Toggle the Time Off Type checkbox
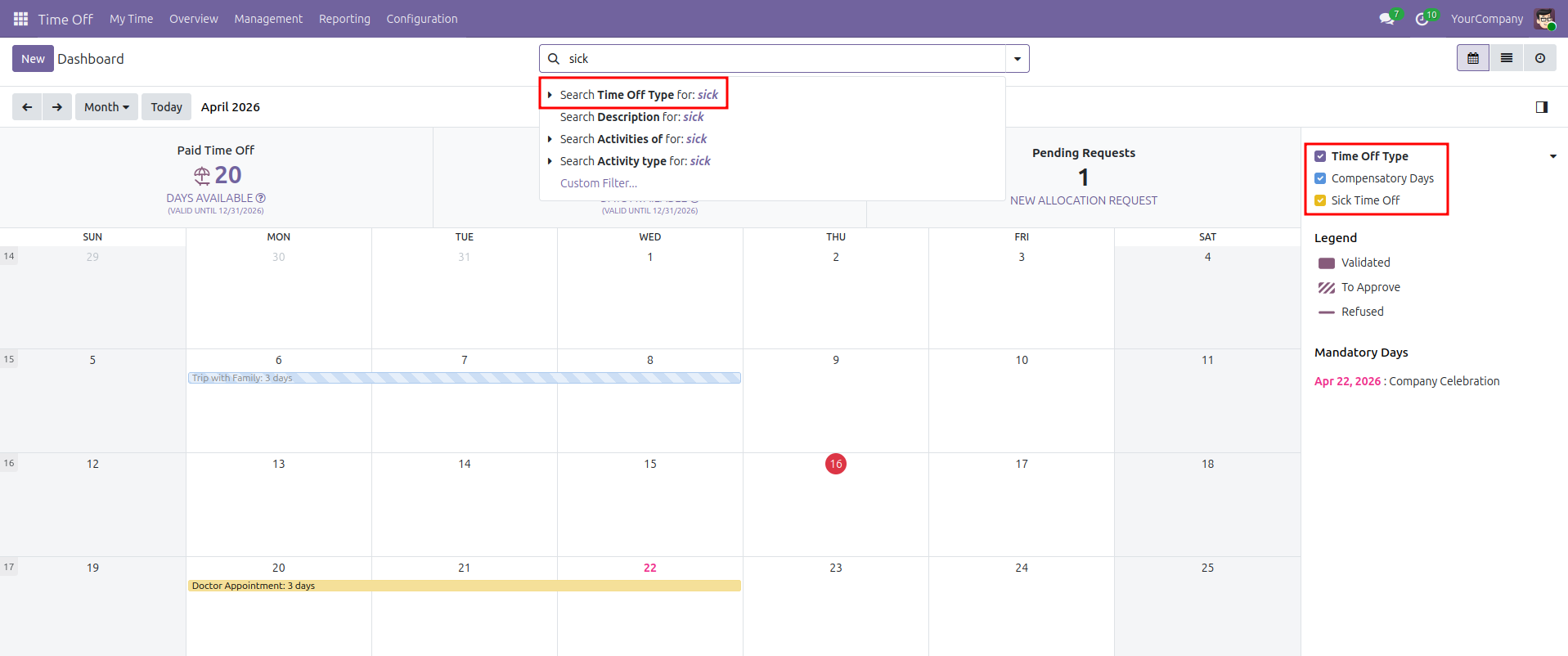This screenshot has height=656, width=1568. [1320, 156]
